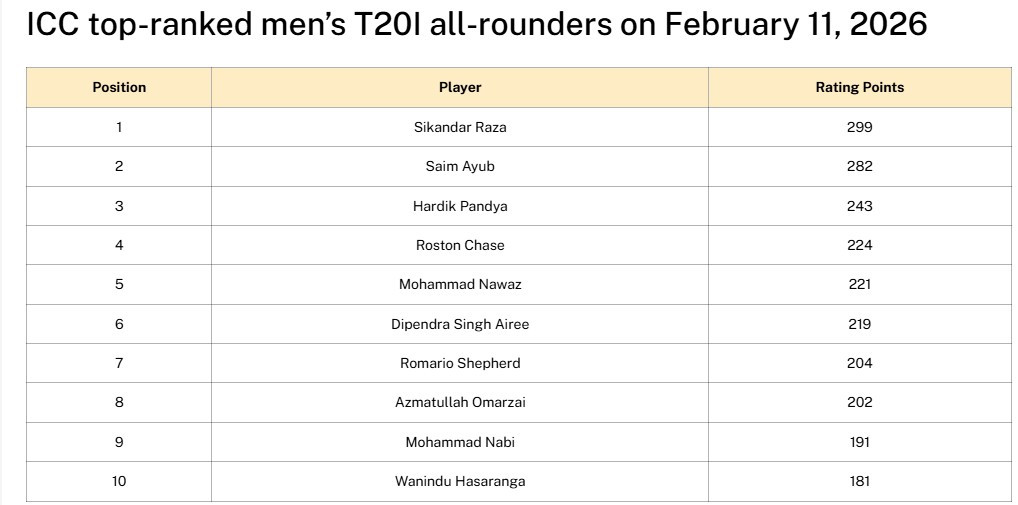This screenshot has height=505, width=1018.
Task: Select the Romario Shepherd cell
Action: point(460,363)
